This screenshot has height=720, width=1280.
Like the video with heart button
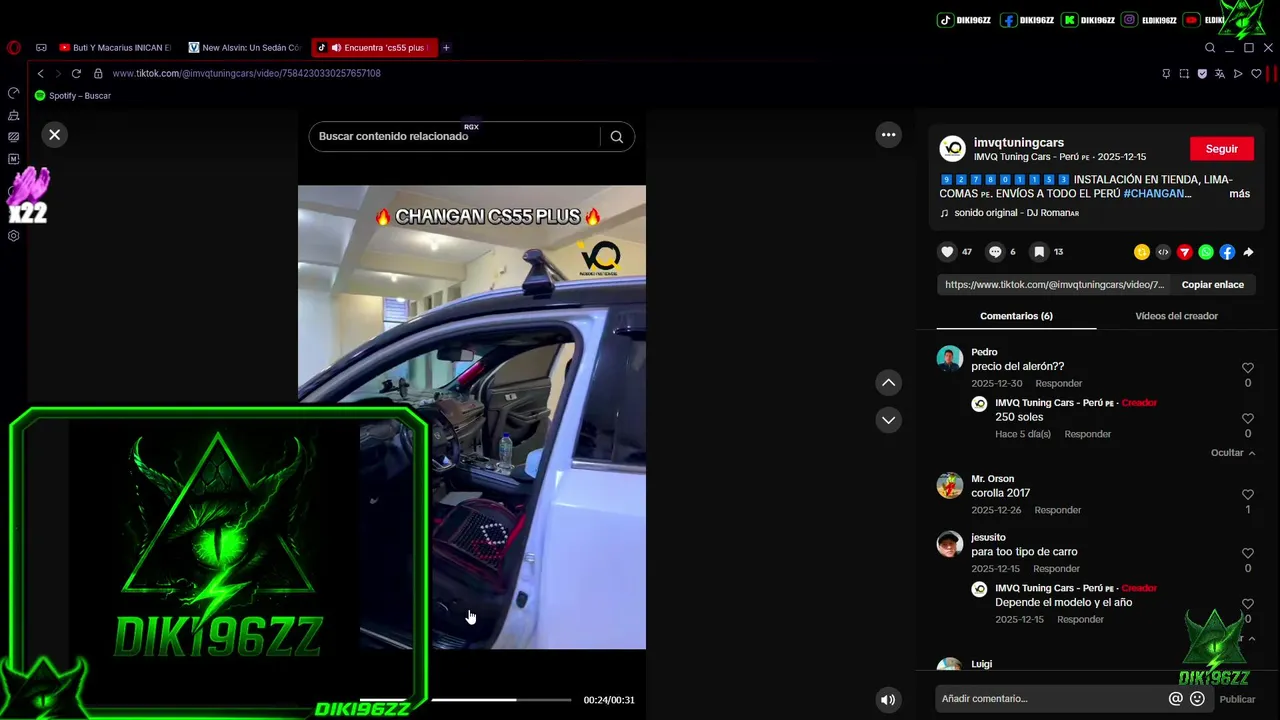[x=948, y=252]
